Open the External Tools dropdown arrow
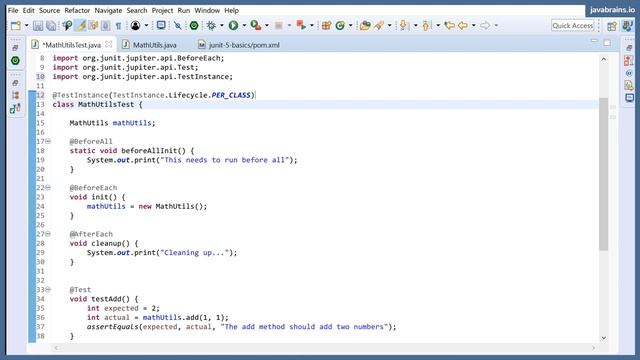 [312, 26]
